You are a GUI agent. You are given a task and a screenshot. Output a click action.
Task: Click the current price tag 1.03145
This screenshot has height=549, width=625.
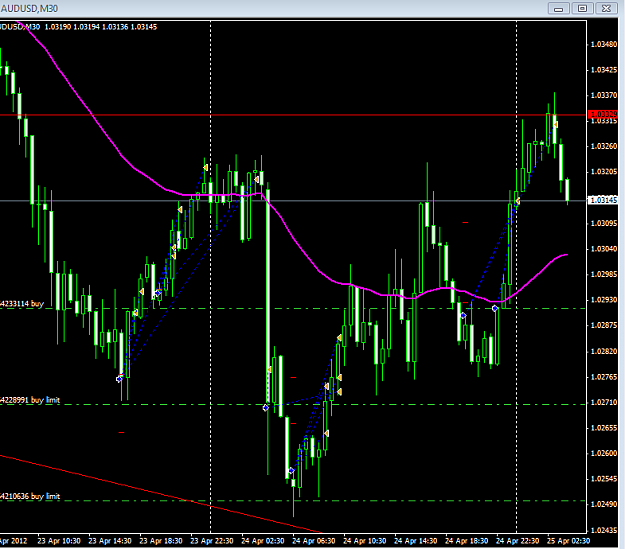[x=603, y=200]
